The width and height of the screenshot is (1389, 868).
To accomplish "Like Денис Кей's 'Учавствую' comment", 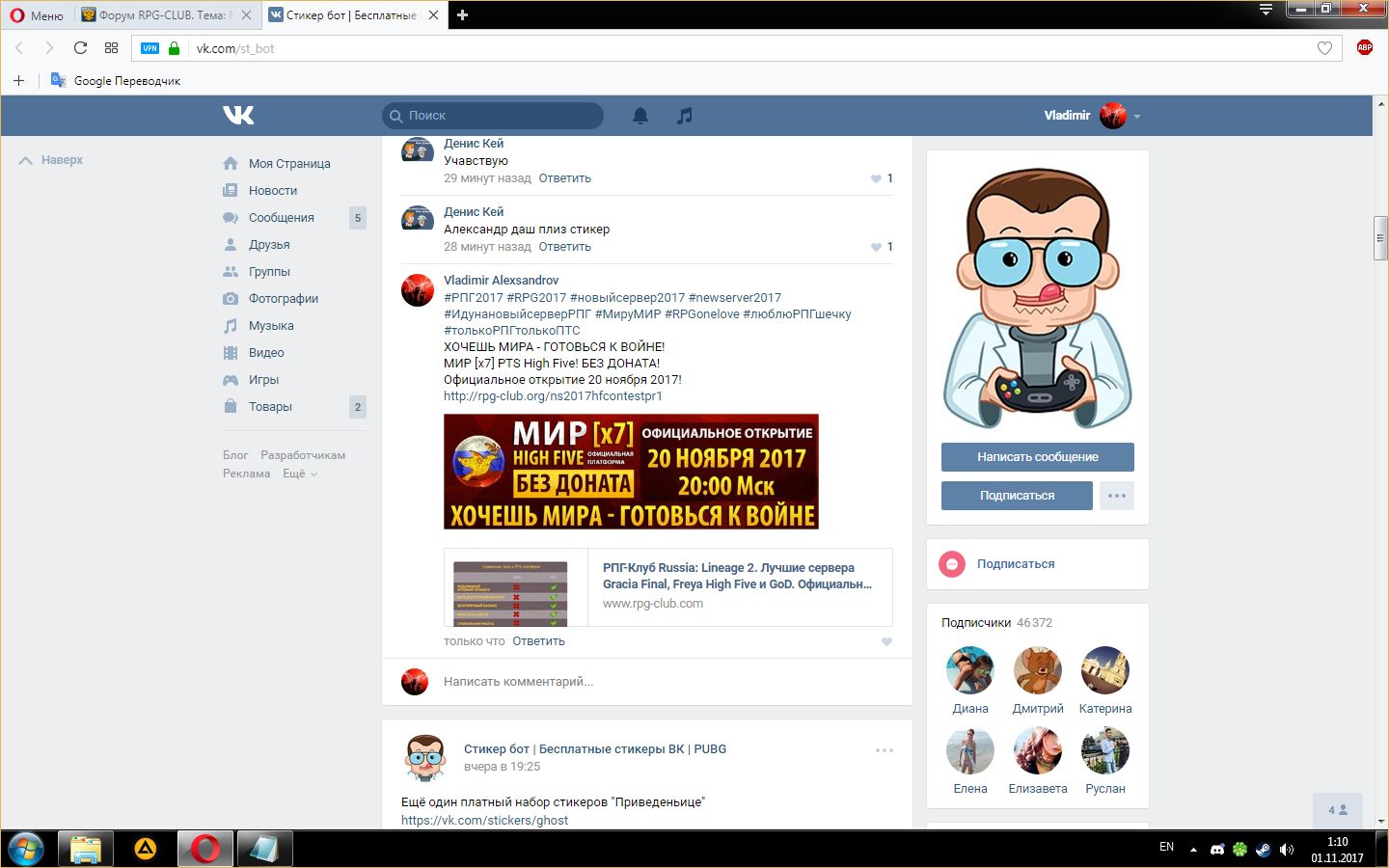I will [x=877, y=178].
